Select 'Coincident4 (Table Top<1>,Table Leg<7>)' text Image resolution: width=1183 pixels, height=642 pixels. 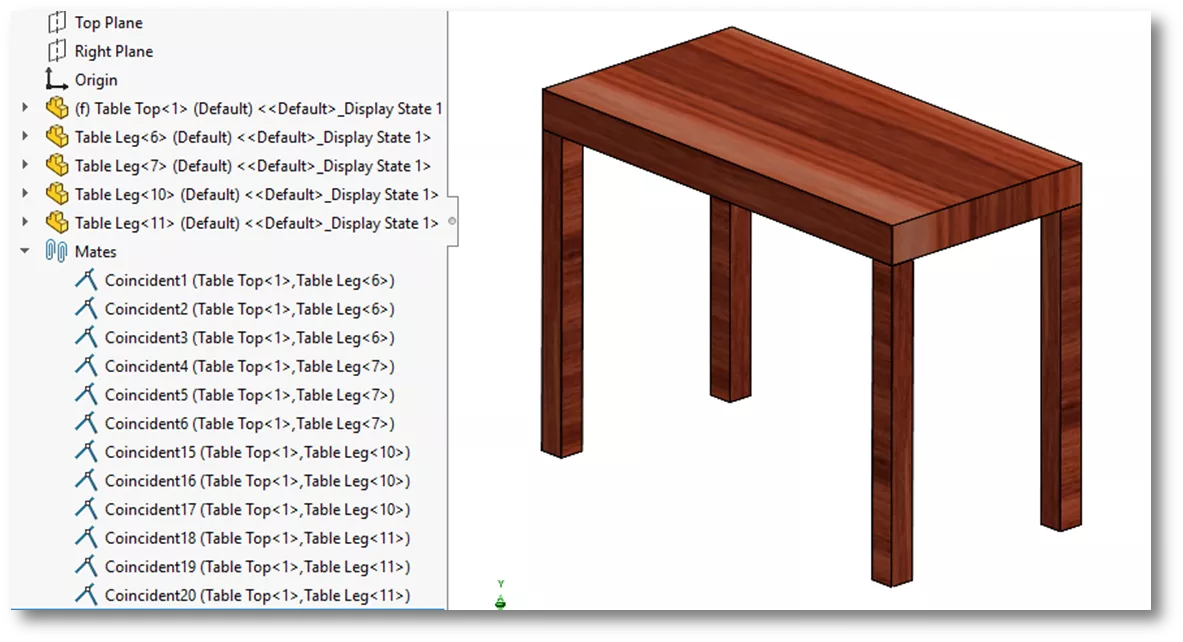pyautogui.click(x=250, y=367)
